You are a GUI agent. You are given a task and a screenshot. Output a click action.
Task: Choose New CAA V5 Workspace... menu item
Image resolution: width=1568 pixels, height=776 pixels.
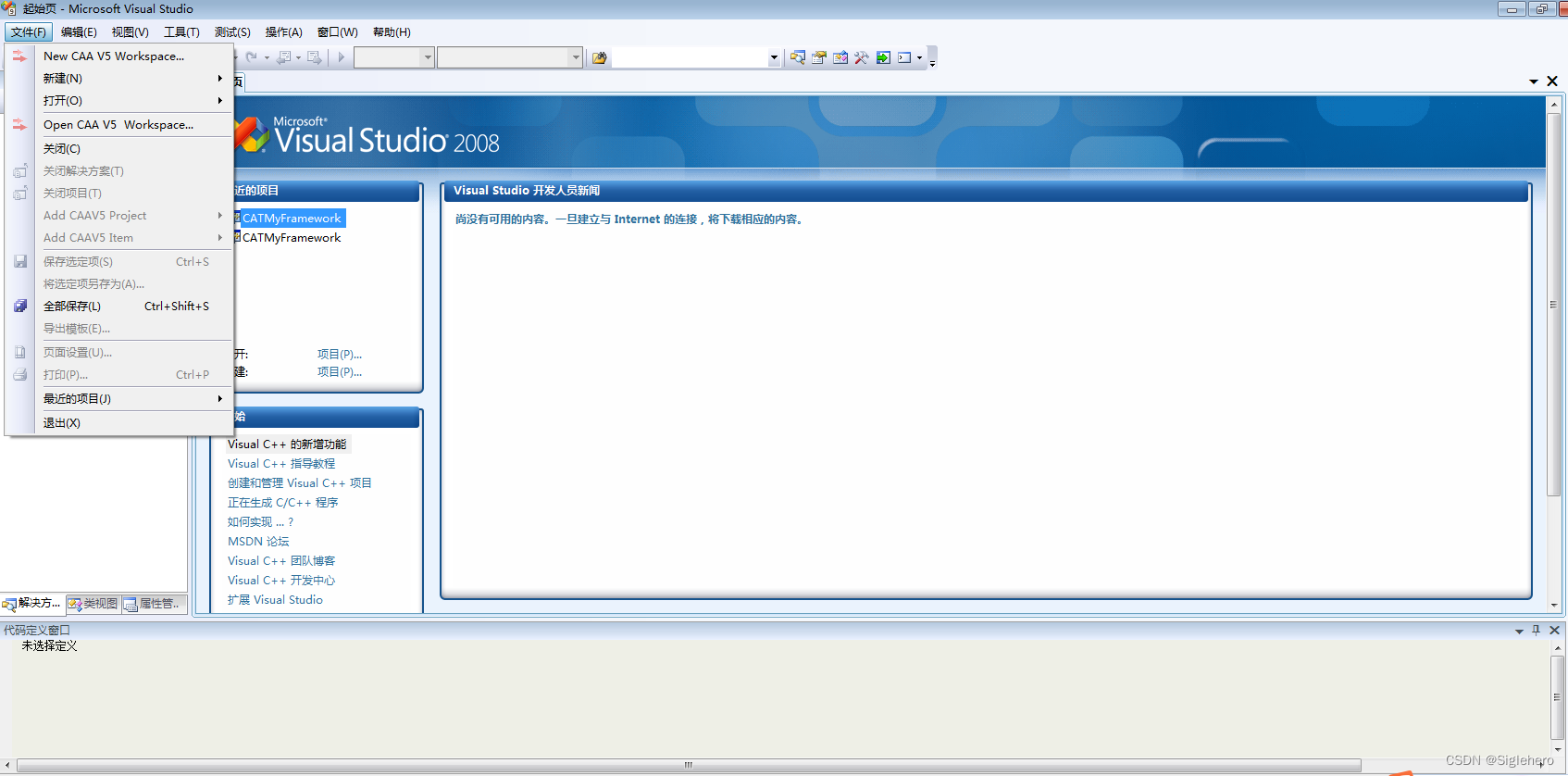tap(114, 56)
